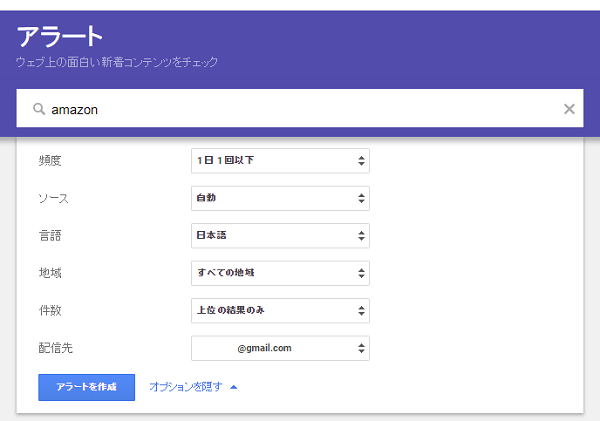This screenshot has height=421, width=600.
Task: Click the アラートを作成 button
Action: click(86, 387)
